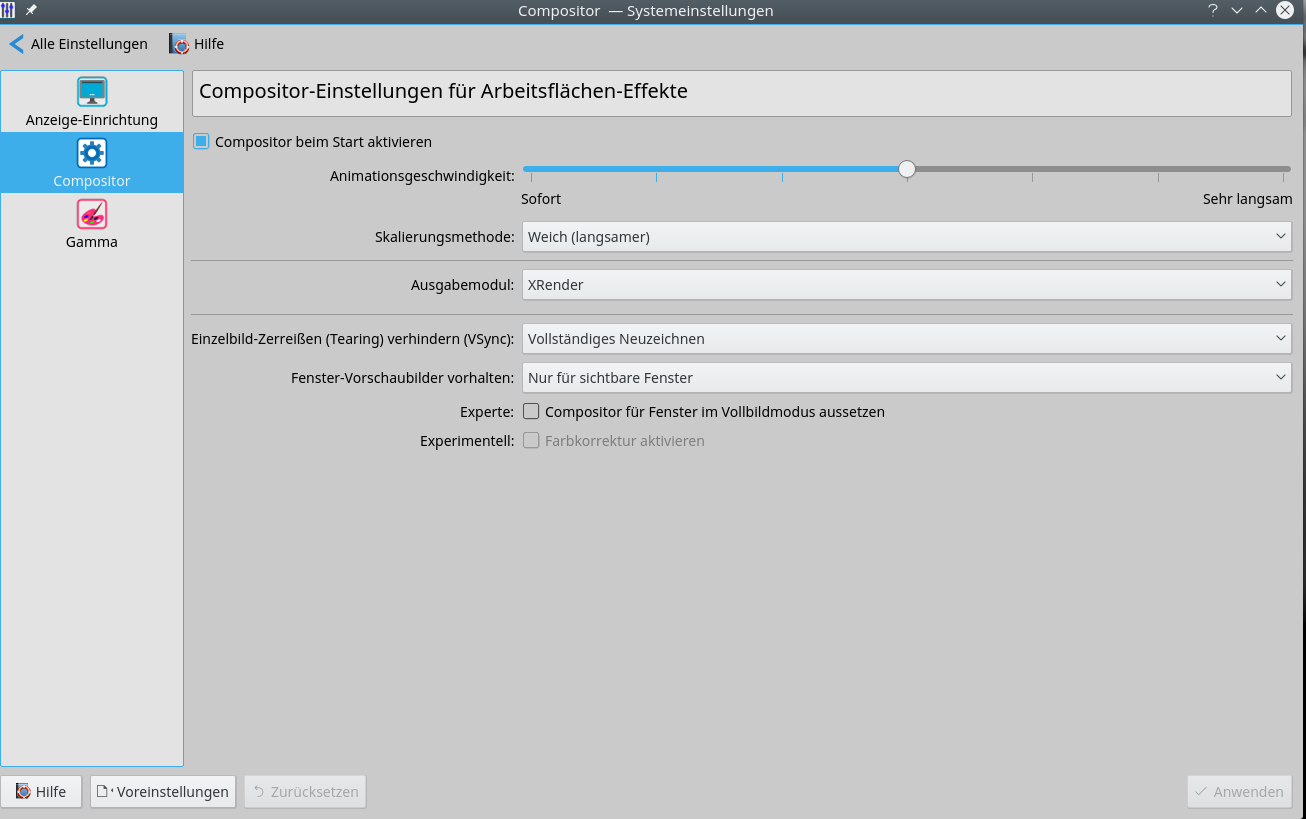Screen dimensions: 1306x819
Task: Click the Hilfe lifebuoy icon in toolbar
Action: [x=179, y=44]
